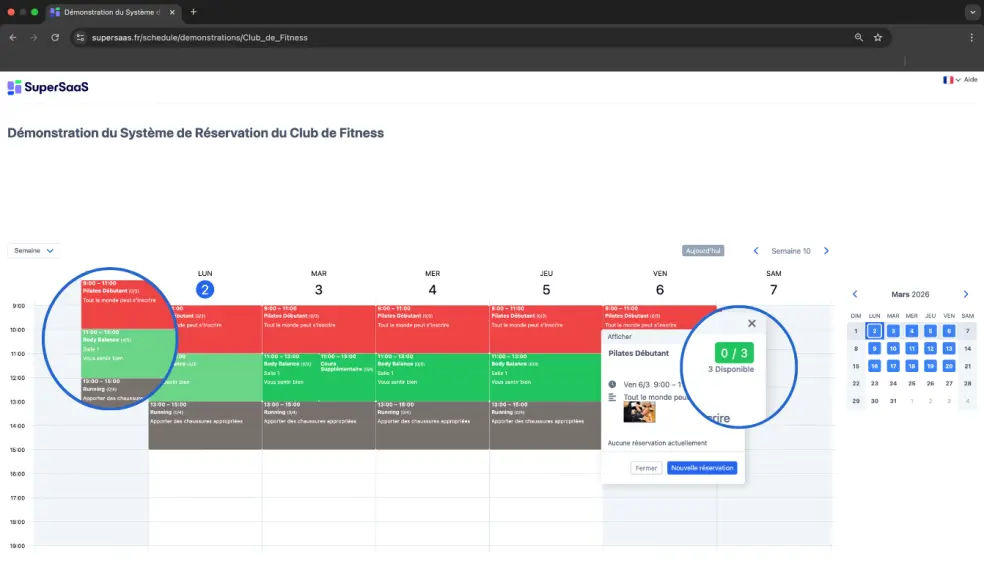Jump to today with Aujourd'hui button
The image size is (984, 587).
point(703,251)
